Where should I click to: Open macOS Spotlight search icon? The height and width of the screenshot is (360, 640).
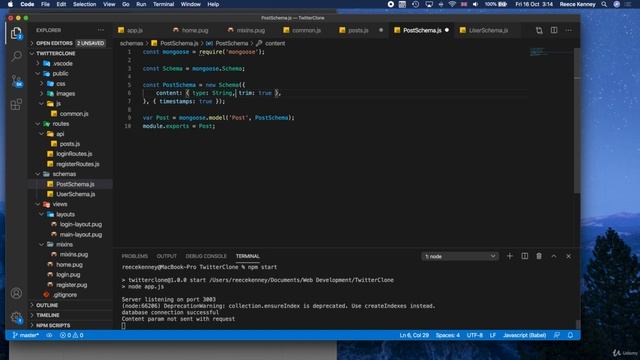pyautogui.click(x=604, y=4)
